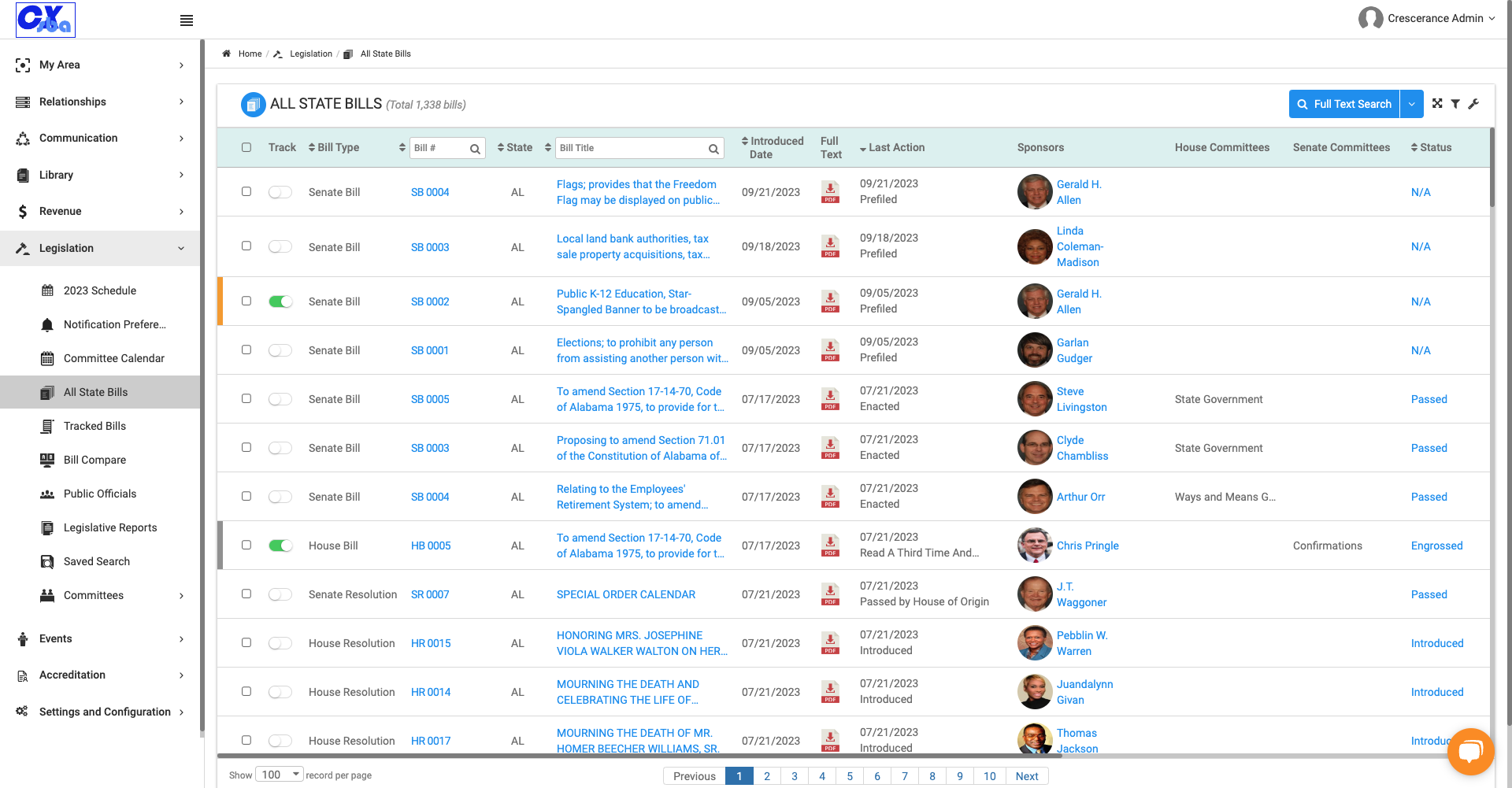This screenshot has width=1512, height=788.
Task: Select Bill Compare menu item
Action: 94,460
